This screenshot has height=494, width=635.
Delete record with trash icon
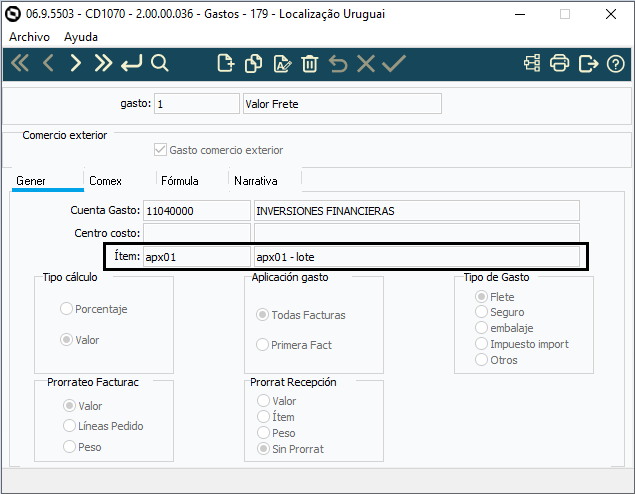click(x=310, y=64)
